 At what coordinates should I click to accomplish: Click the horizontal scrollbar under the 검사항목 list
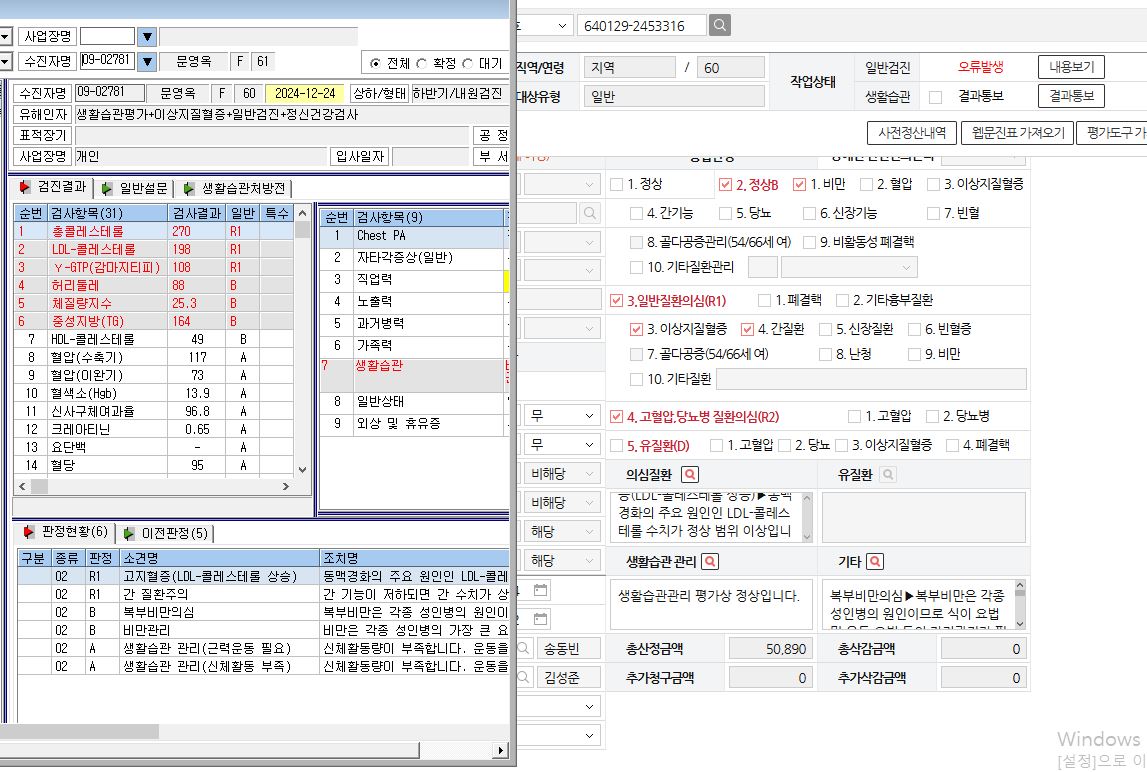coord(154,486)
